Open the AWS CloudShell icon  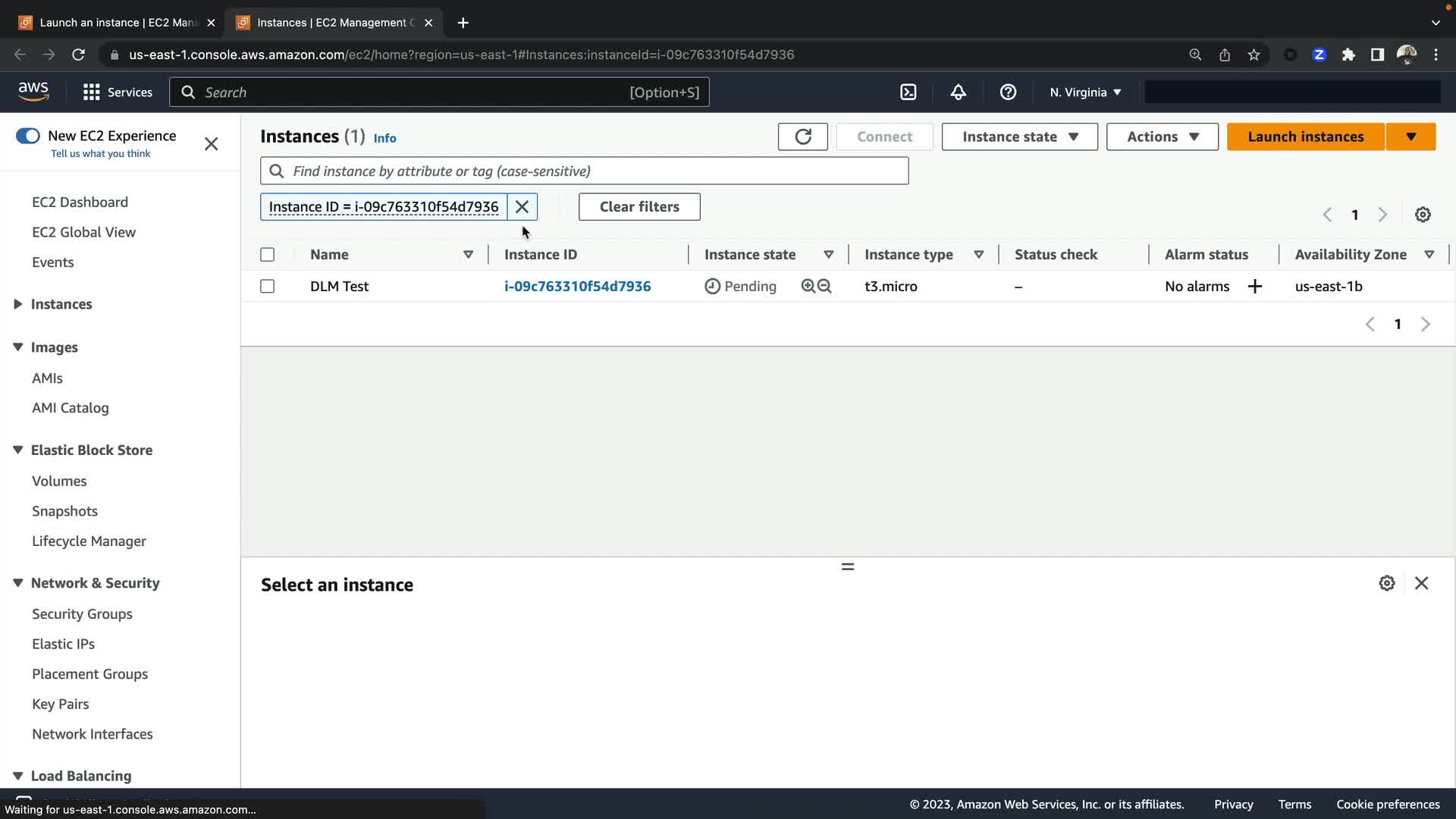[908, 92]
